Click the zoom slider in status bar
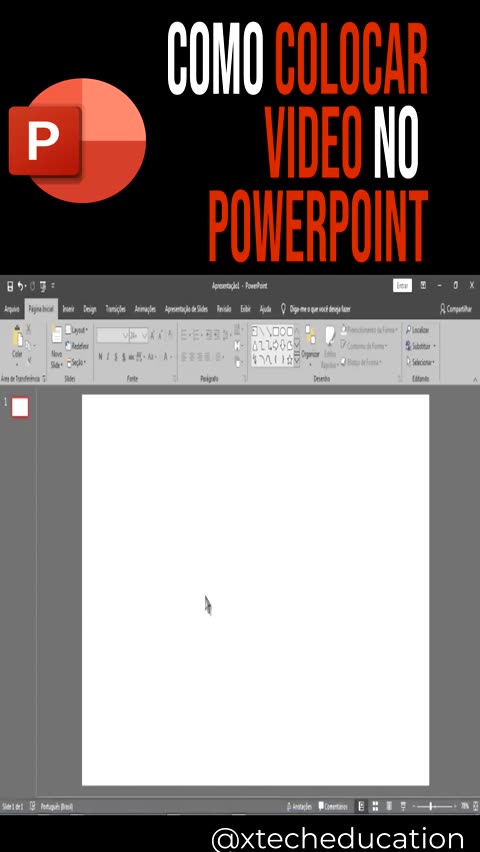This screenshot has height=852, width=480. (x=433, y=806)
